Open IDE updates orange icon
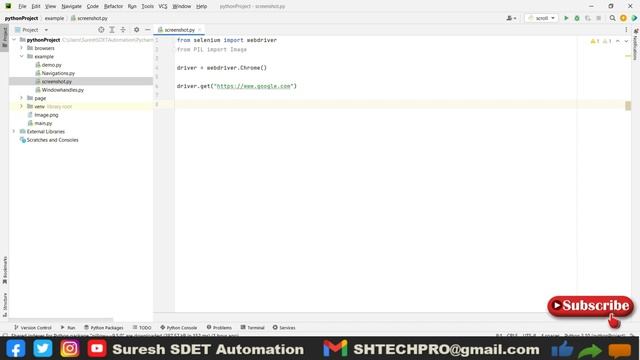The height and width of the screenshot is (360, 640). pyautogui.click(x=623, y=18)
